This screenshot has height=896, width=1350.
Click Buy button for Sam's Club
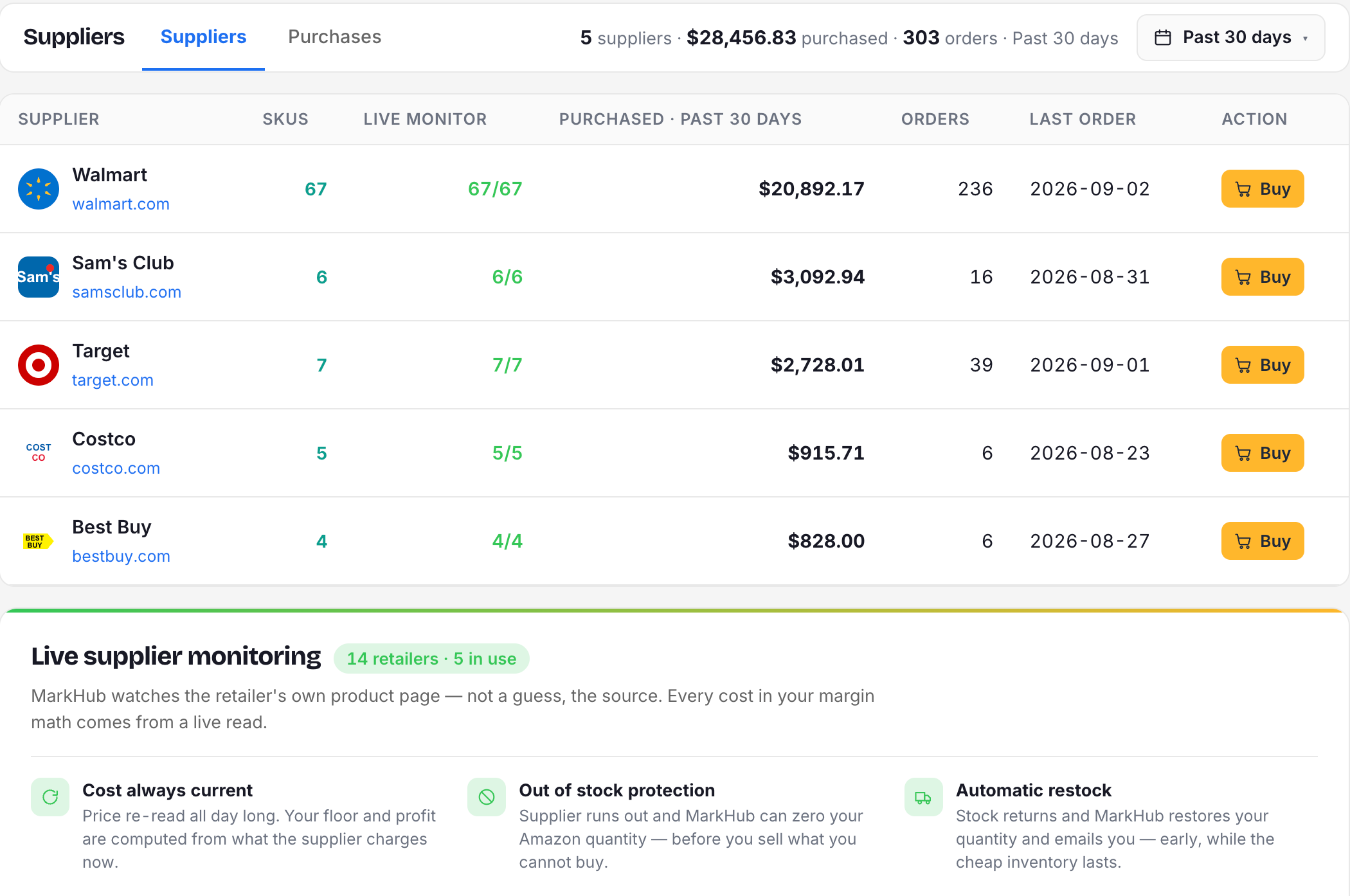click(1262, 277)
